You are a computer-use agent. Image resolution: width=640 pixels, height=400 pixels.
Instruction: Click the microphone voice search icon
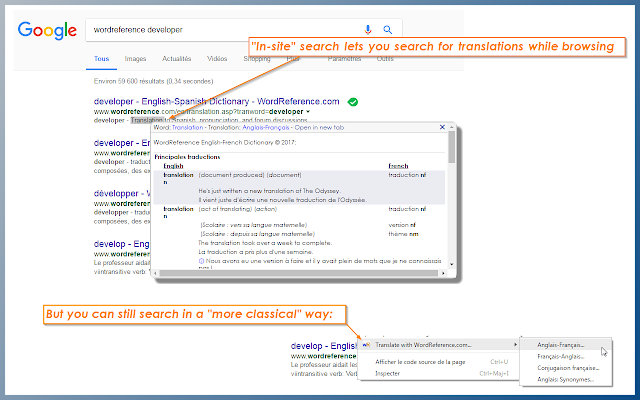click(368, 29)
